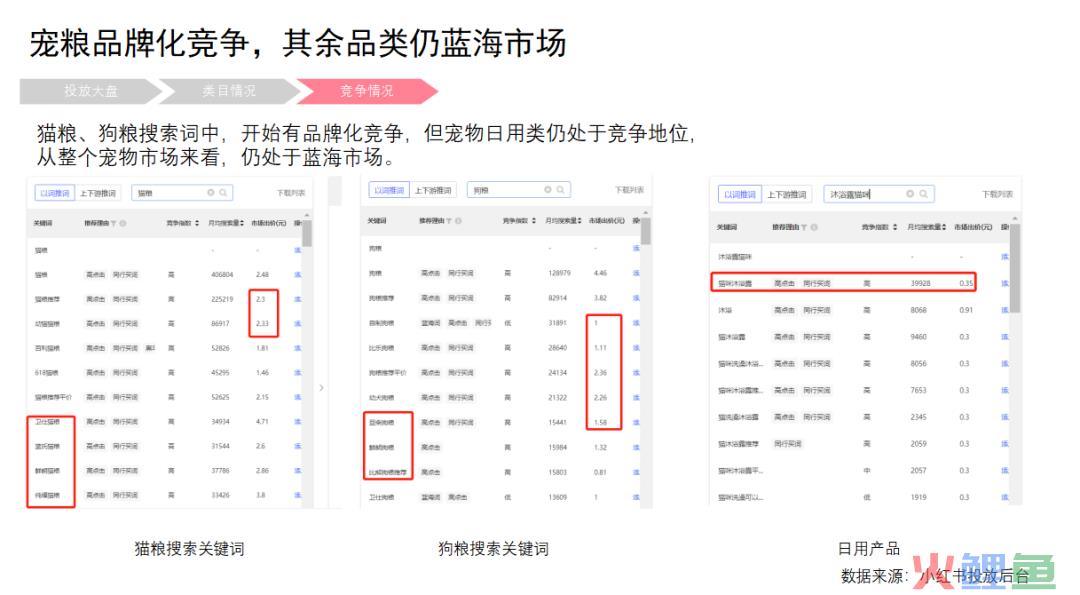The width and height of the screenshot is (1080, 595).
Task: Focus the 沐浴露猫咪 search field
Action: coord(879,194)
